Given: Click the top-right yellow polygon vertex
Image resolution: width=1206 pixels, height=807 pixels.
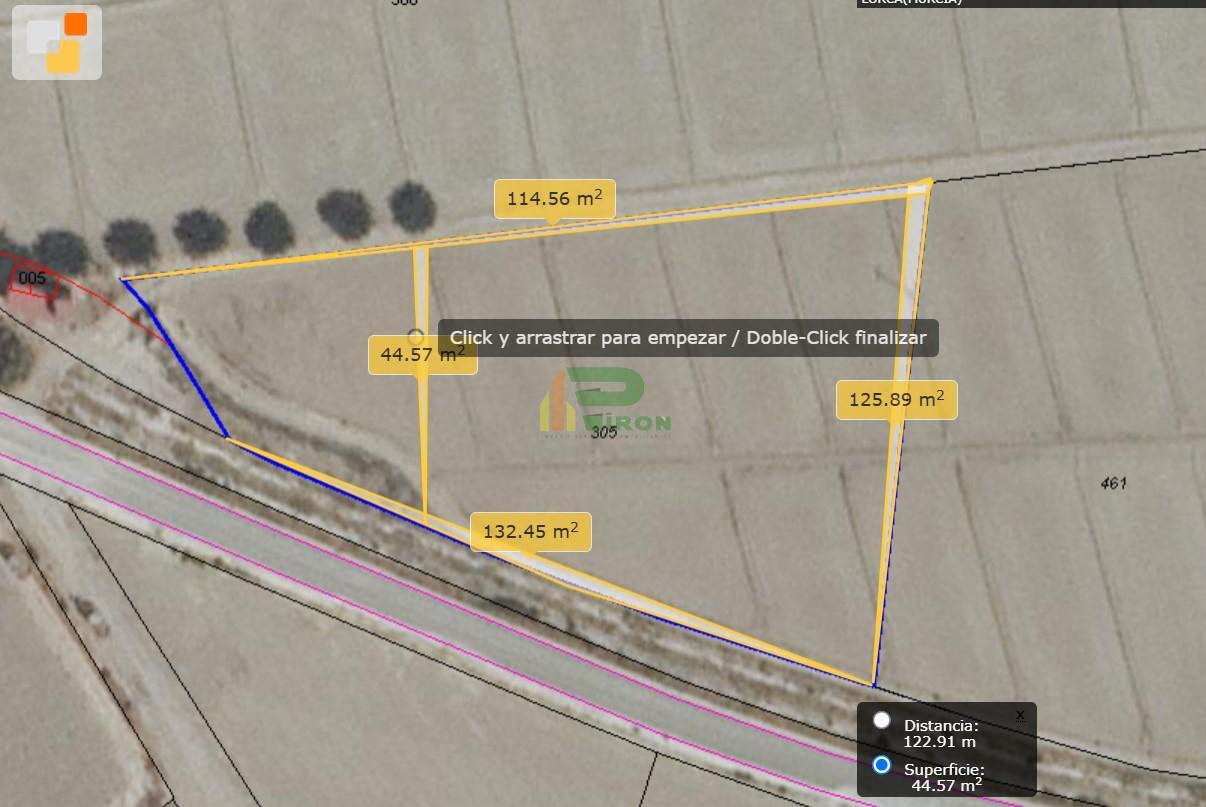Looking at the screenshot, I should click(929, 181).
